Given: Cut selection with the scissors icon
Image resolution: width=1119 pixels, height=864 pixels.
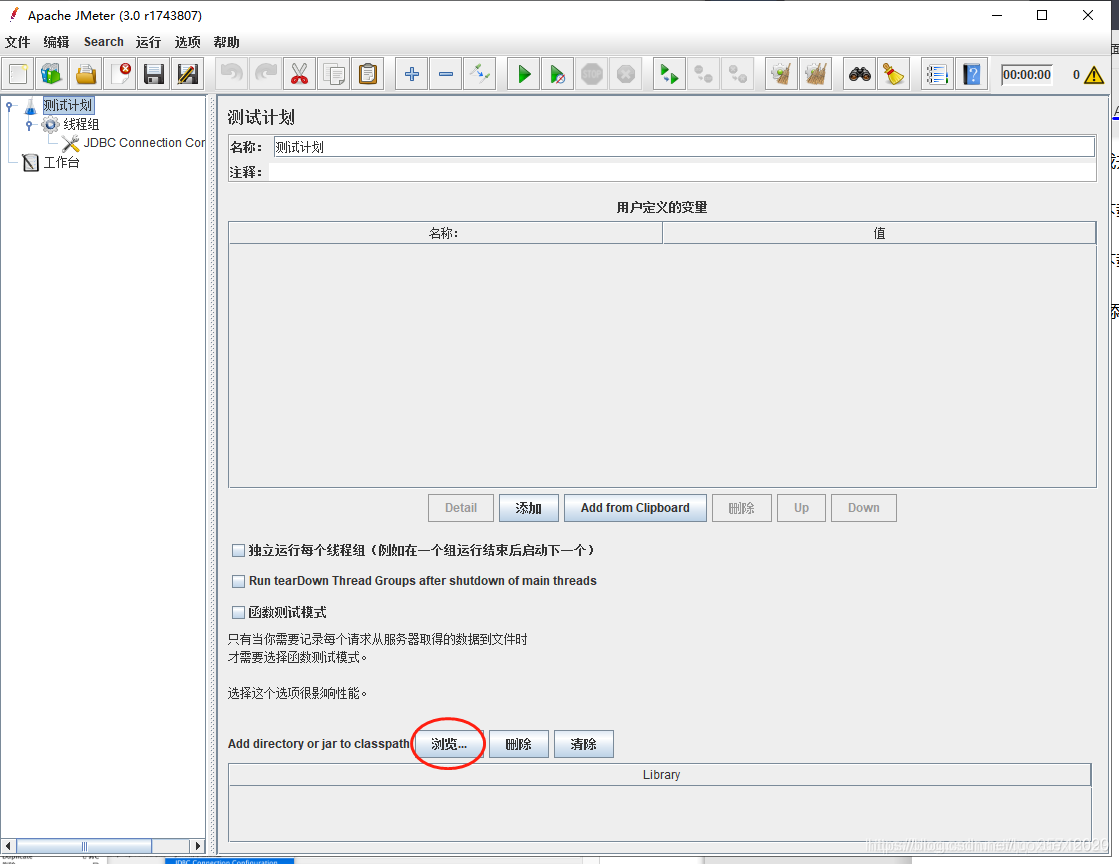Looking at the screenshot, I should 300,74.
